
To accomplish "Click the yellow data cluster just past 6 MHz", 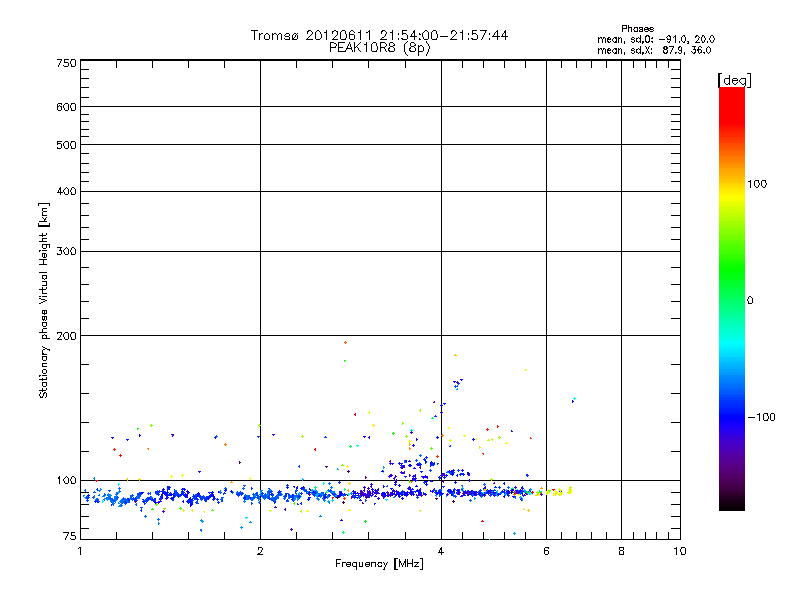I will tap(559, 491).
